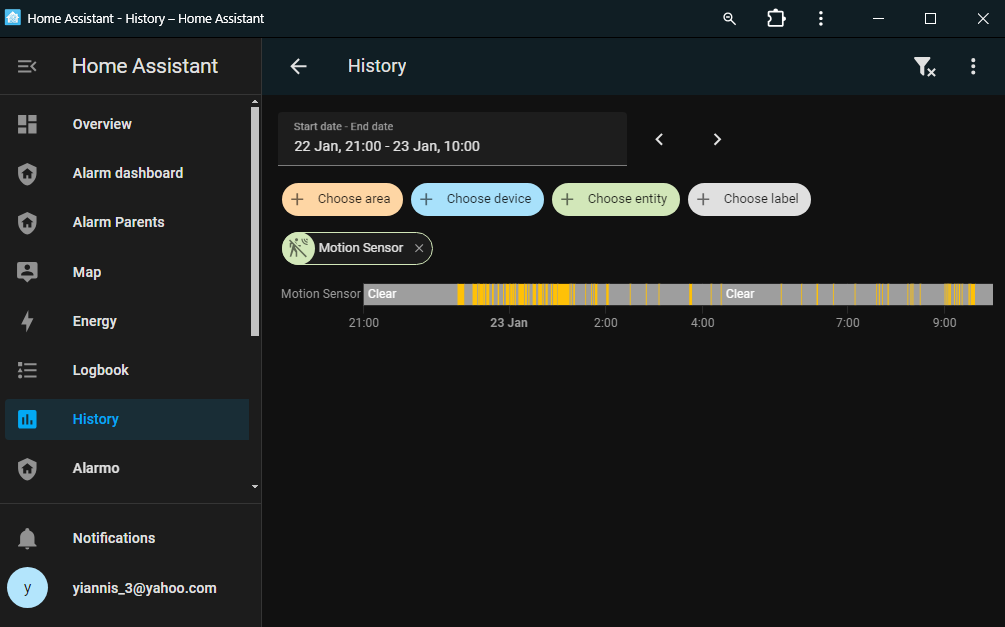The width and height of the screenshot is (1005, 627).
Task: Click the Energy lightning bolt icon
Action: [x=27, y=321]
